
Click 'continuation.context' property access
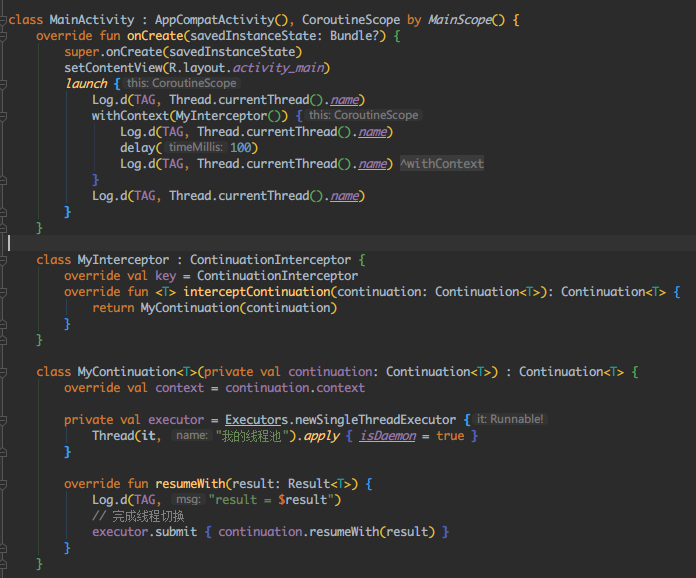tap(295, 388)
